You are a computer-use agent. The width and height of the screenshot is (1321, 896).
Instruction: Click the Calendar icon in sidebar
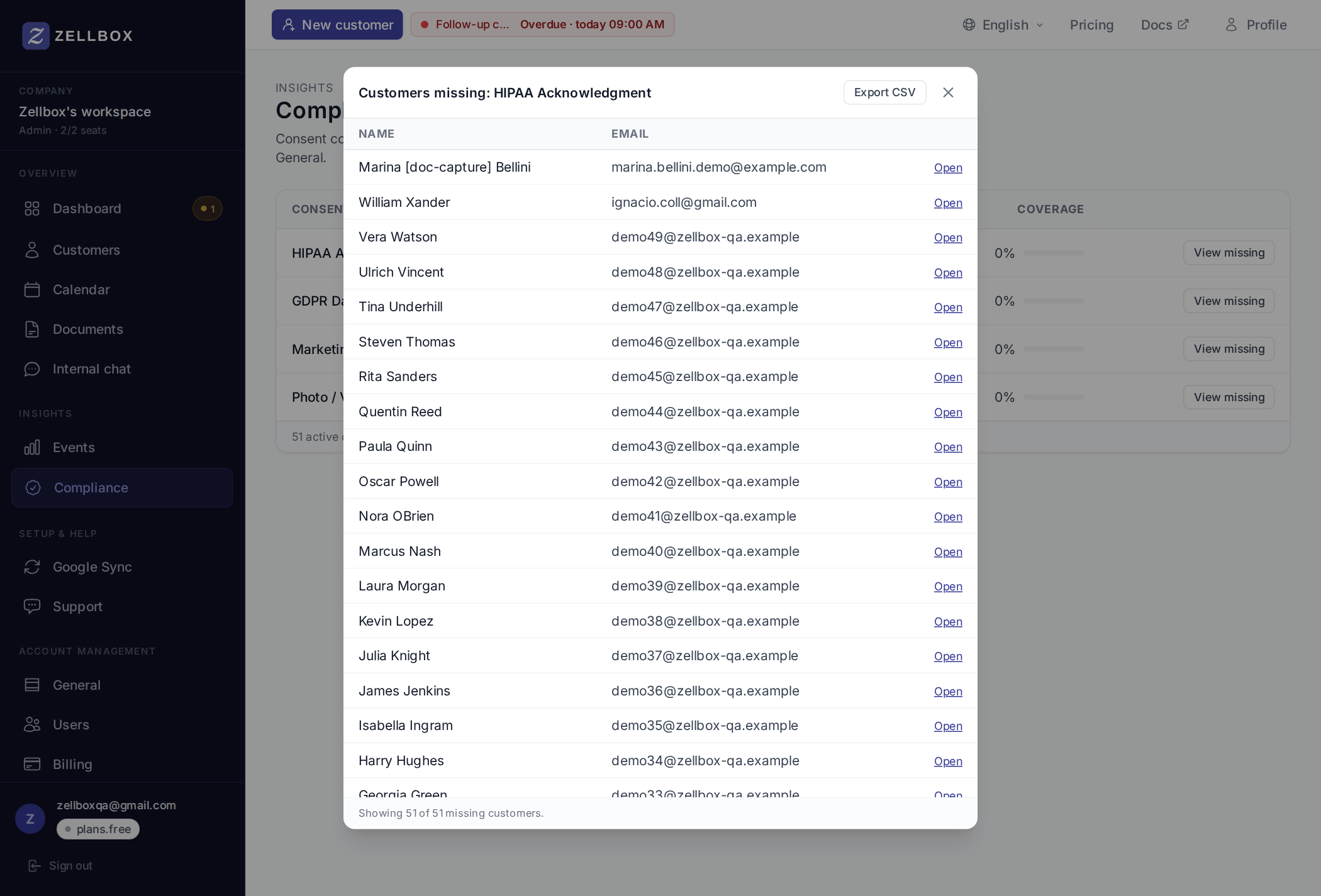pyautogui.click(x=32, y=290)
